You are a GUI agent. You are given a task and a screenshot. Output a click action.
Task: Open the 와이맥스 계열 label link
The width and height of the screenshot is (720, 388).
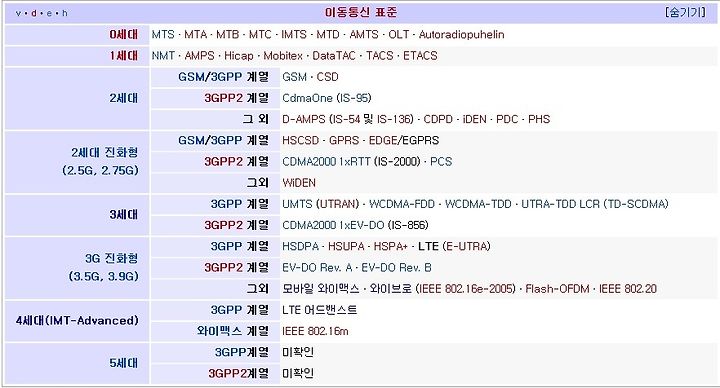coord(233,331)
